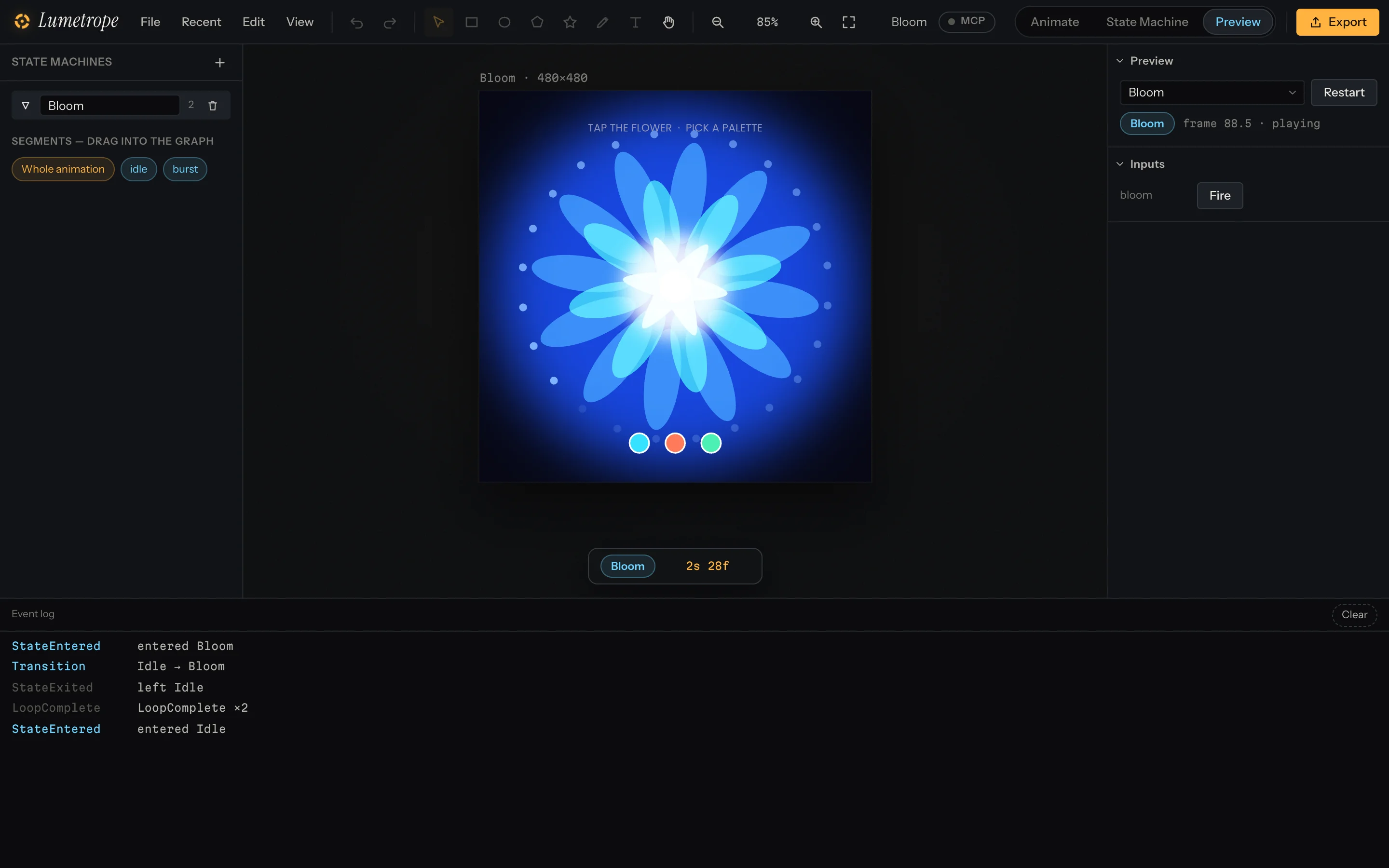Viewport: 1389px width, 868px height.
Task: Toggle the MCP connection pill
Action: point(967,21)
